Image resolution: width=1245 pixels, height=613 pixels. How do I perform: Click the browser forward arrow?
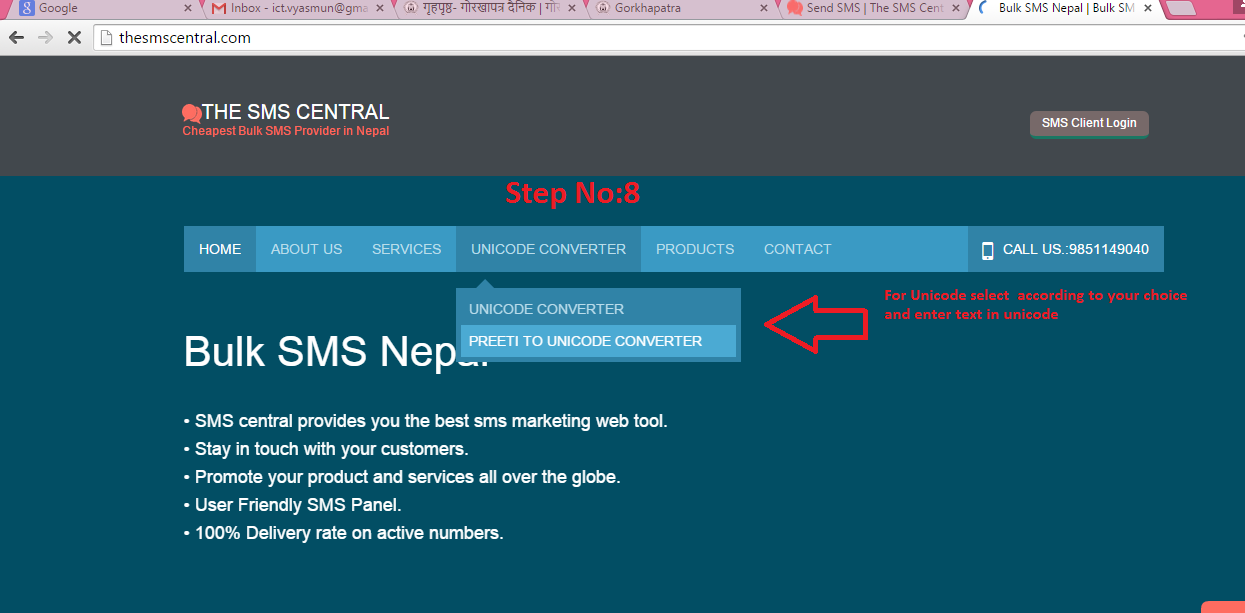coord(45,38)
